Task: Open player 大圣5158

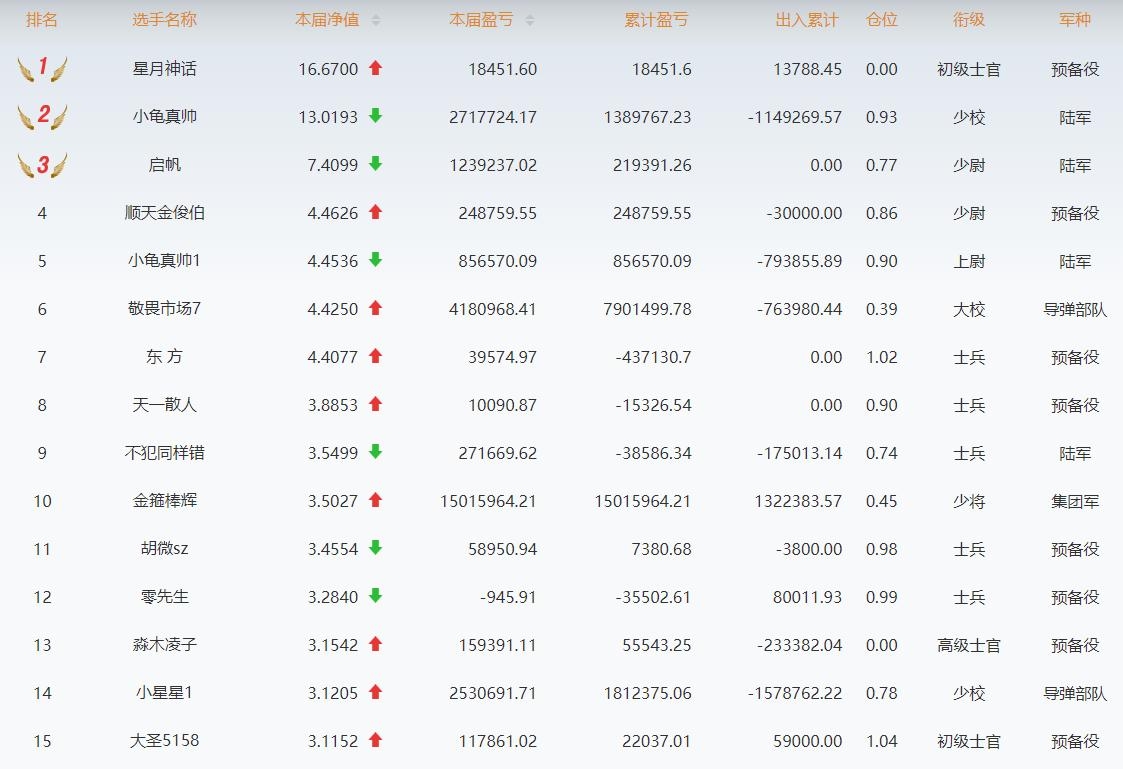Action: [x=164, y=740]
